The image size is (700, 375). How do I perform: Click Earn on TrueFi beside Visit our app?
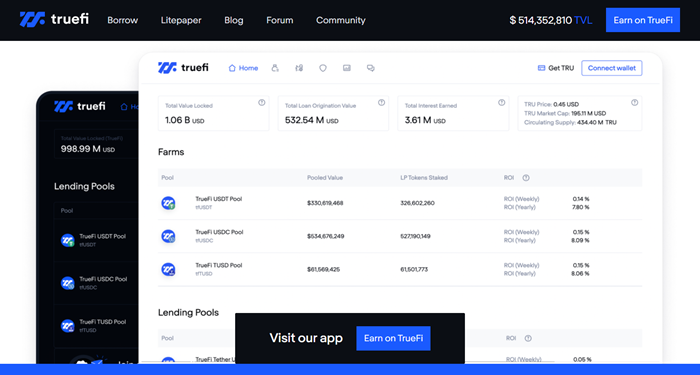tap(393, 338)
